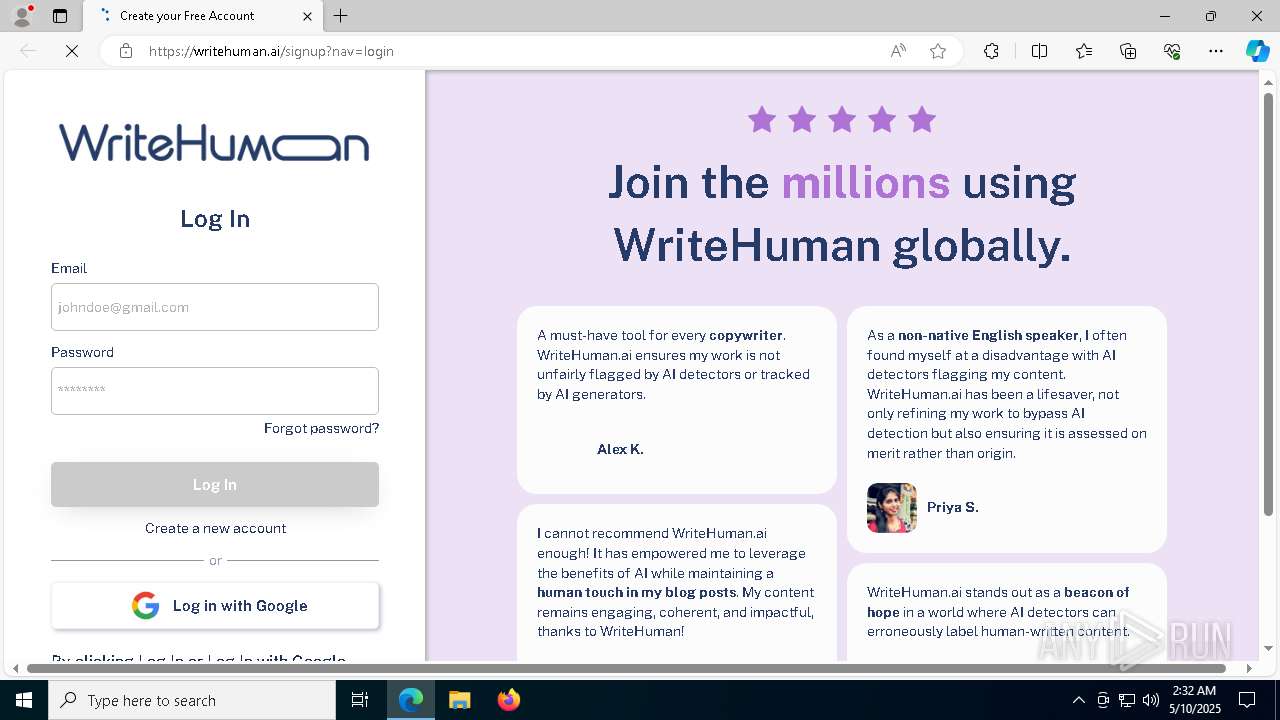Open the Windows Start menu

point(24,700)
